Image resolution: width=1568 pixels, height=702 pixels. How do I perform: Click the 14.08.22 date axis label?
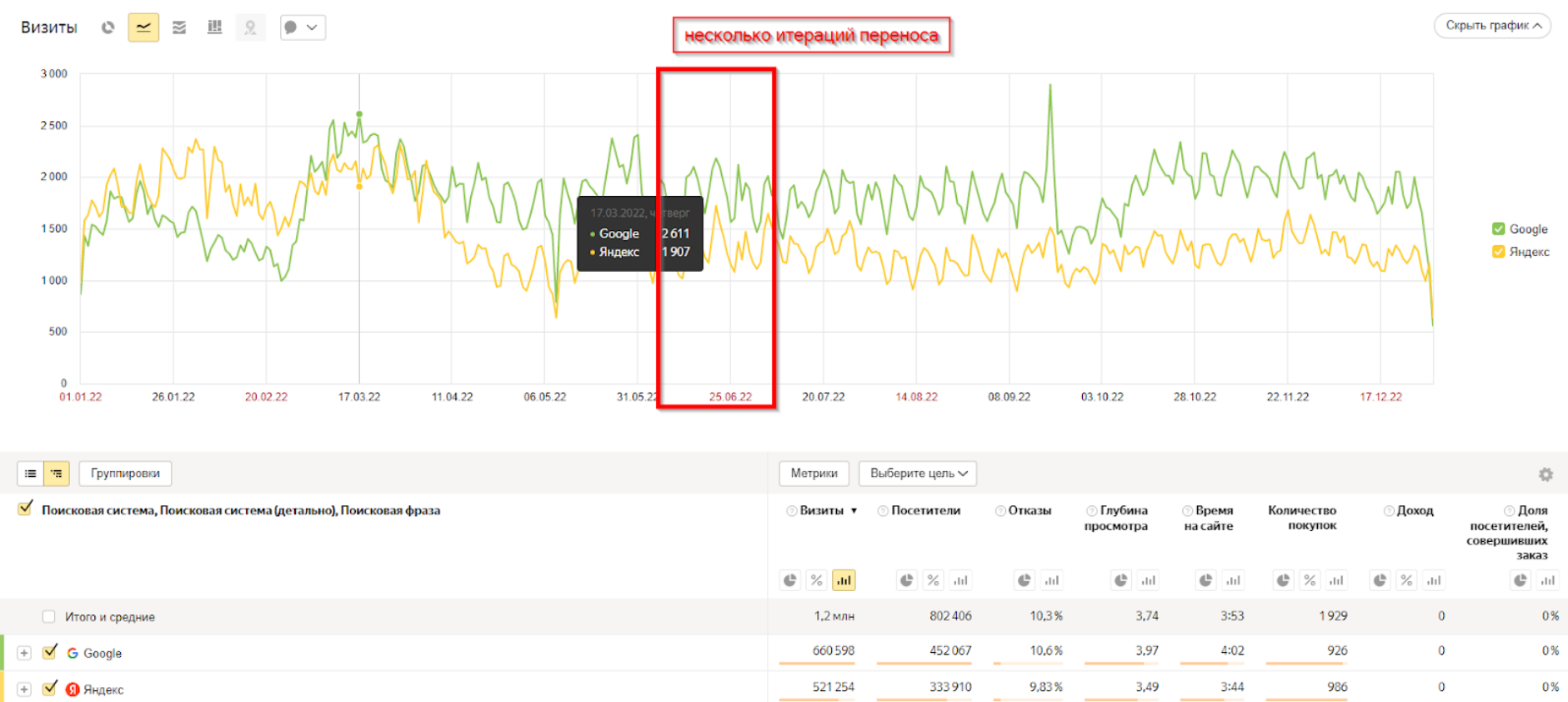(916, 397)
